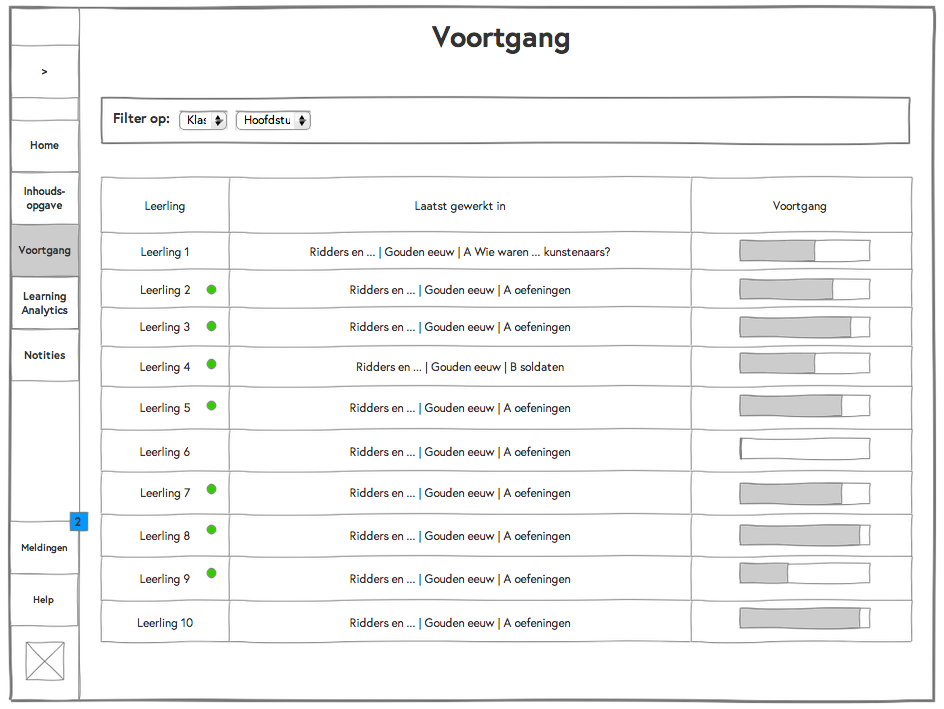Click the progress bar of Leerling 4
The width and height of the screenshot is (944, 709).
[805, 364]
